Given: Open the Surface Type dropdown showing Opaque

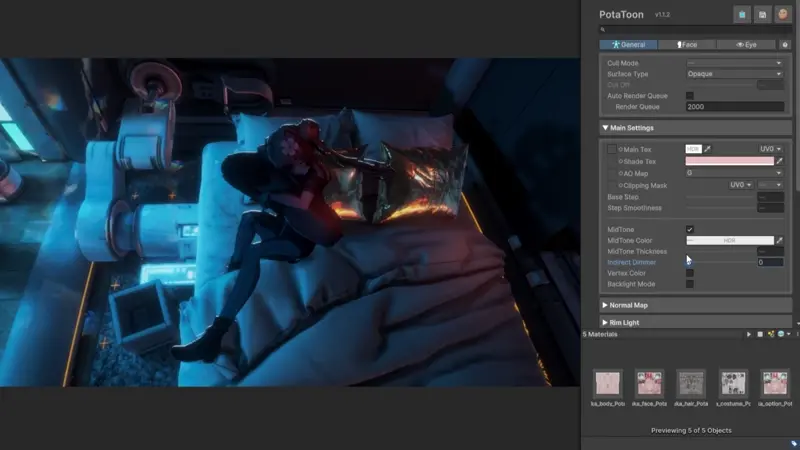Looking at the screenshot, I should click(x=735, y=74).
